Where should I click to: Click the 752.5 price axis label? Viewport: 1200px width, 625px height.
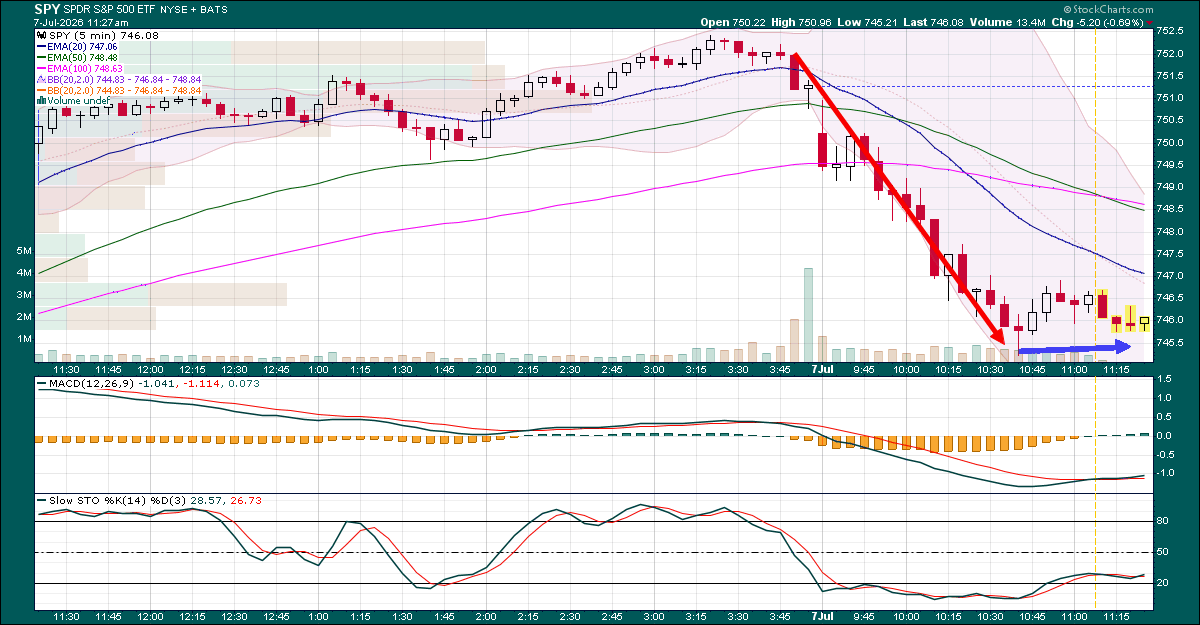coord(1170,30)
